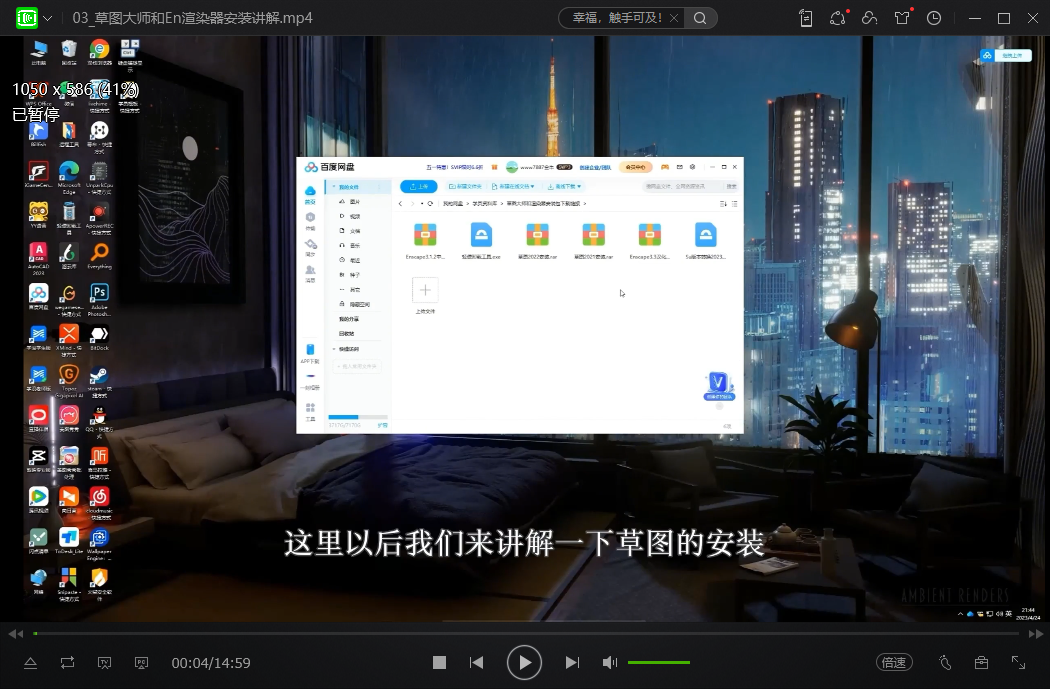Click the floating V assistant icon
Screen dimensions: 1050x689
pyautogui.click(x=719, y=386)
